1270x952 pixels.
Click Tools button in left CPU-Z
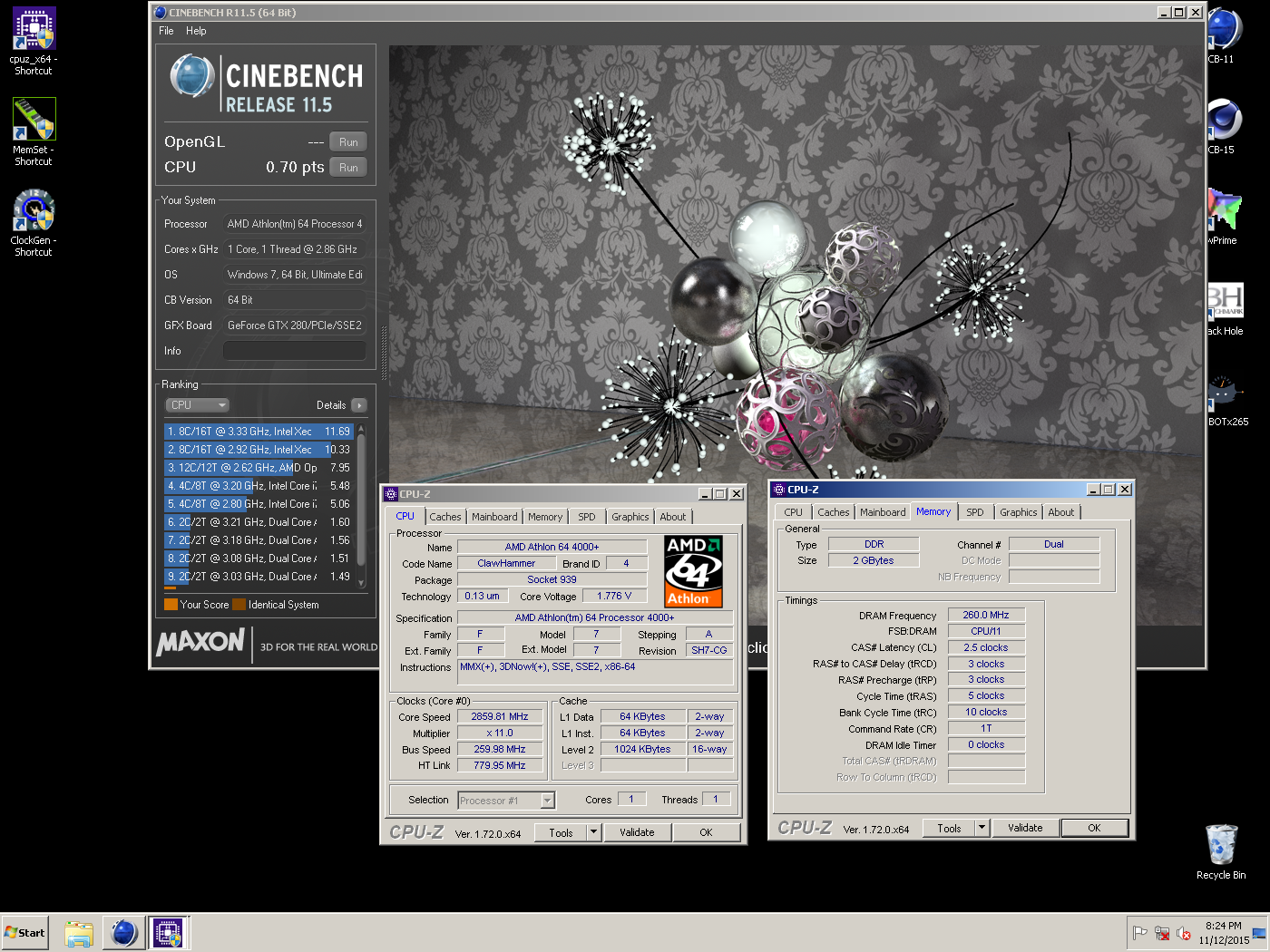[x=561, y=832]
